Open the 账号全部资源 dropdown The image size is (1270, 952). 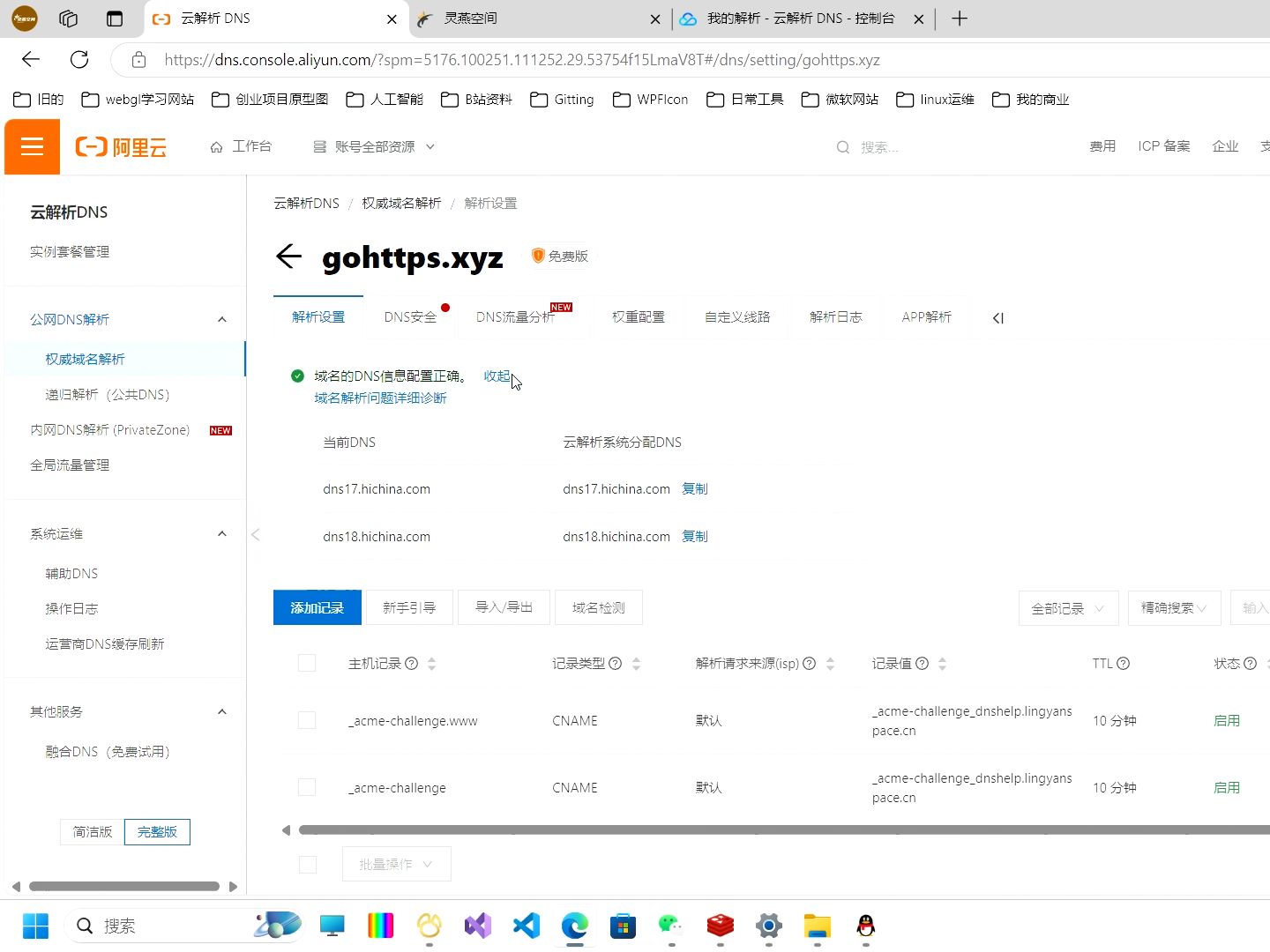pos(375,146)
